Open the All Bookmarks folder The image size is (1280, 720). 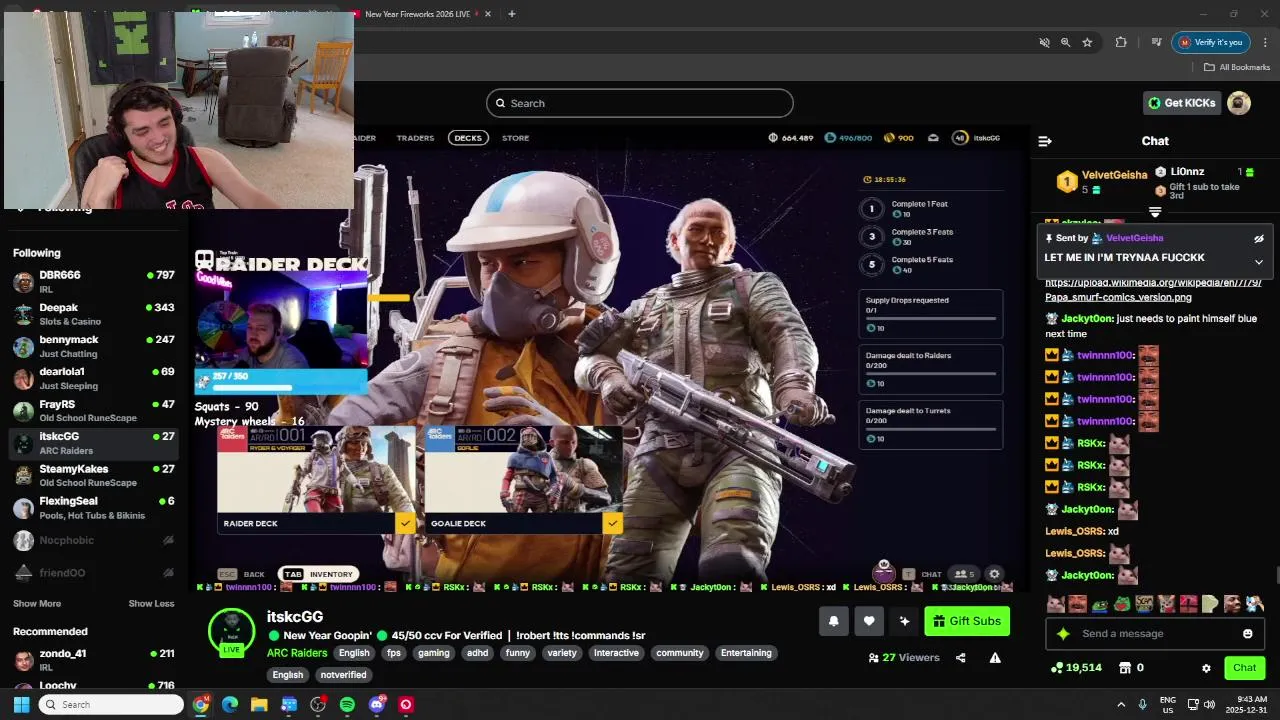point(1237,67)
